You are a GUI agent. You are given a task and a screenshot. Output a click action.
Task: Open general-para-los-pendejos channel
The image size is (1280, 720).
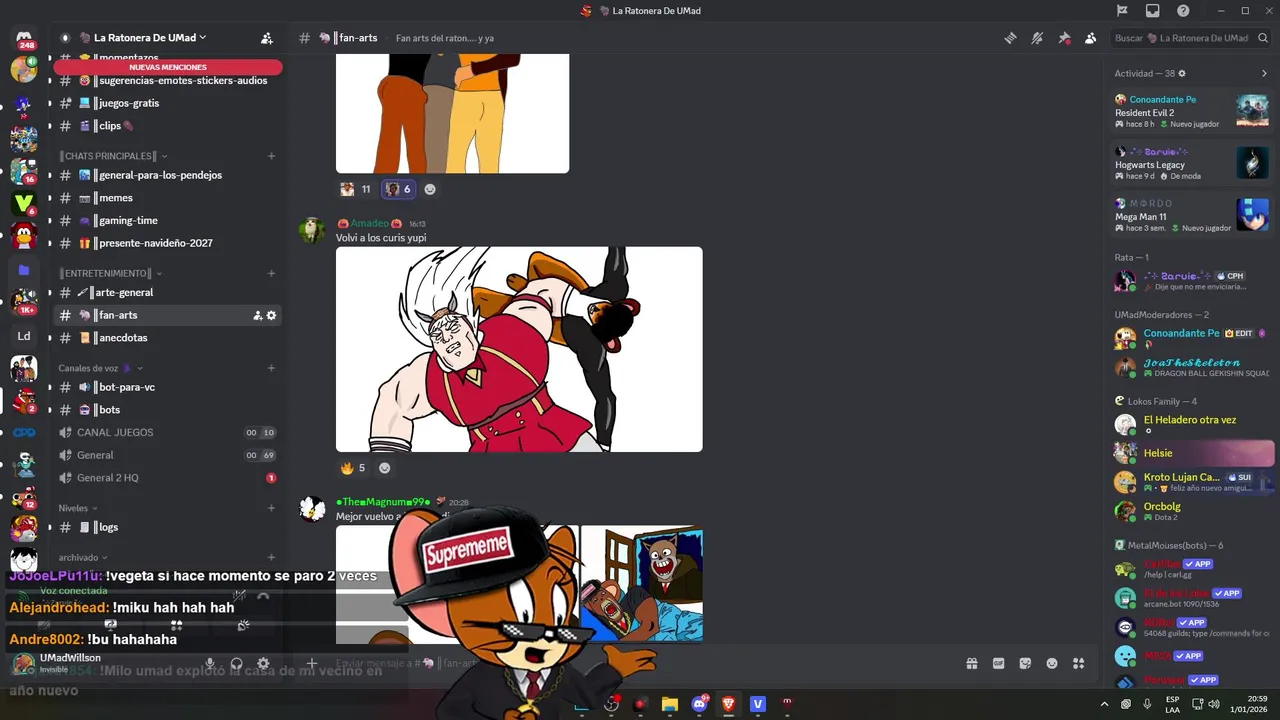166,175
